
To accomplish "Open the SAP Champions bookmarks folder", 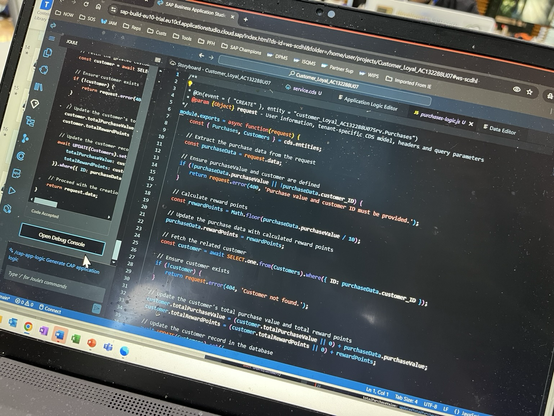I will (x=241, y=49).
